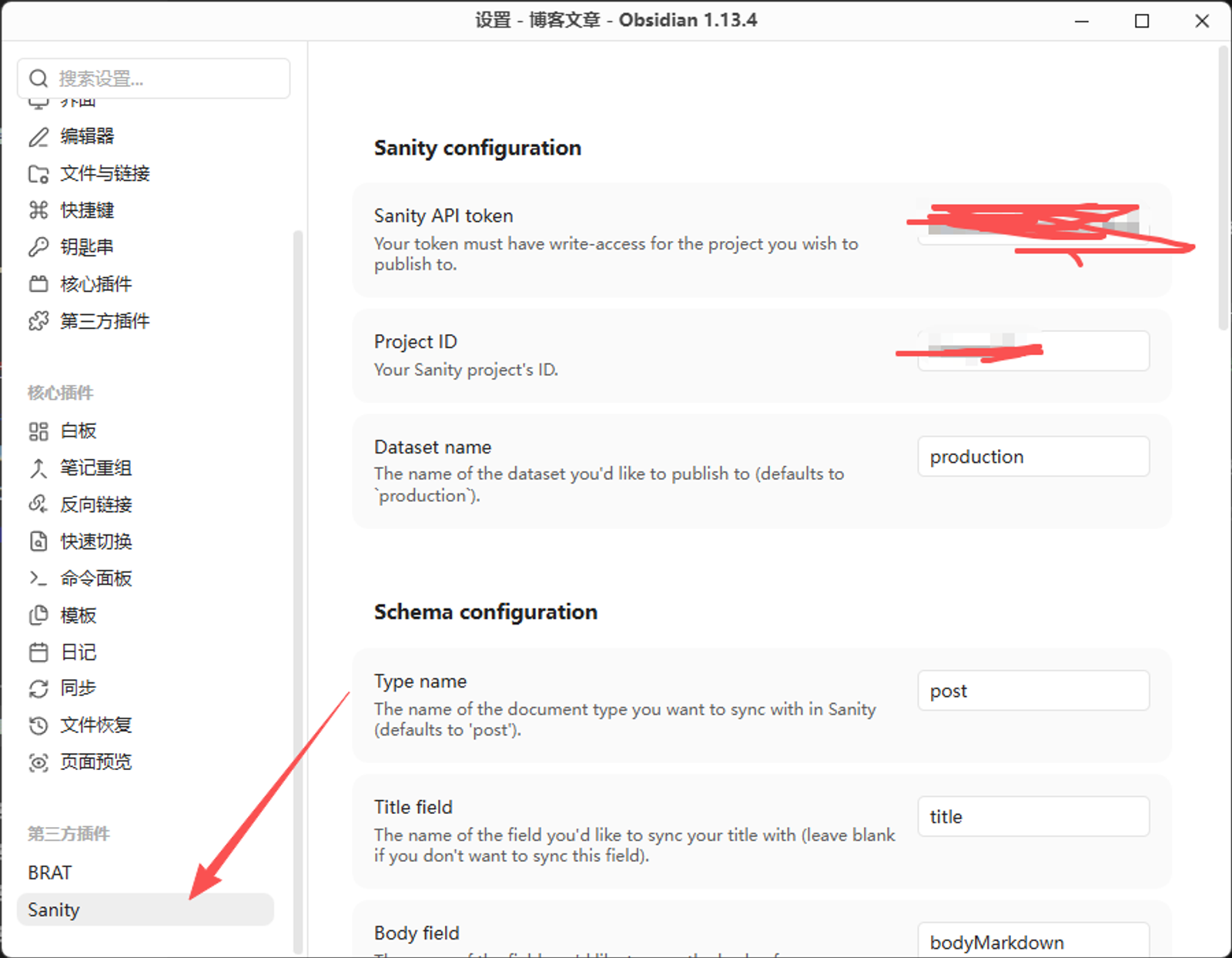Edit the Type name field containing post
This screenshot has width=1232, height=958.
tap(1033, 691)
